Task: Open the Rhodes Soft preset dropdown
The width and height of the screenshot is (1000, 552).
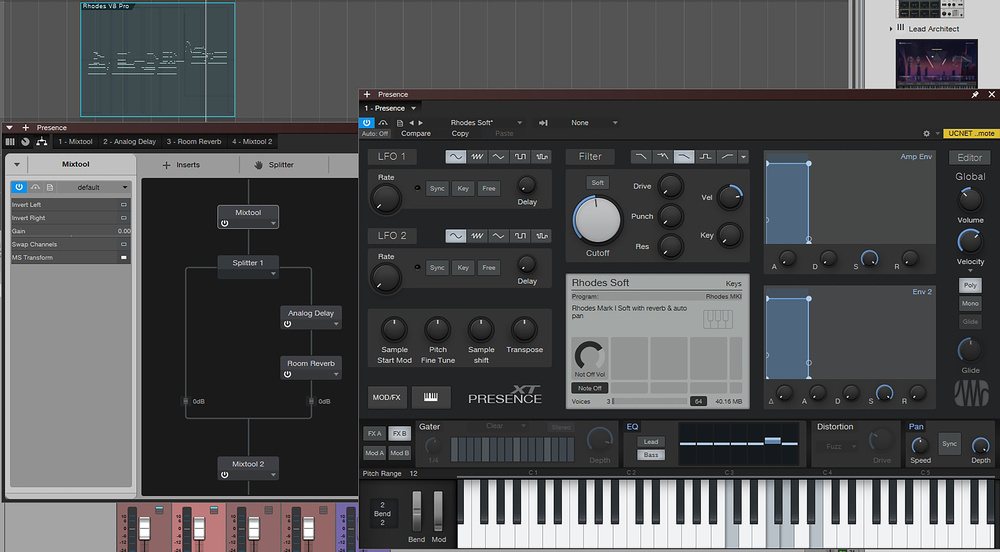Action: tap(519, 123)
